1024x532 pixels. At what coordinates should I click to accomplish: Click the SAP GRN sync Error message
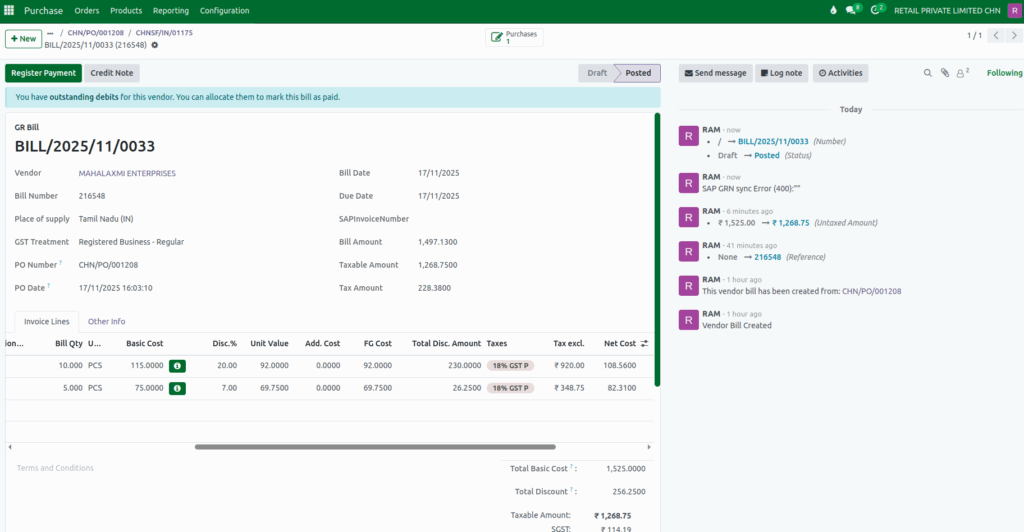point(751,189)
